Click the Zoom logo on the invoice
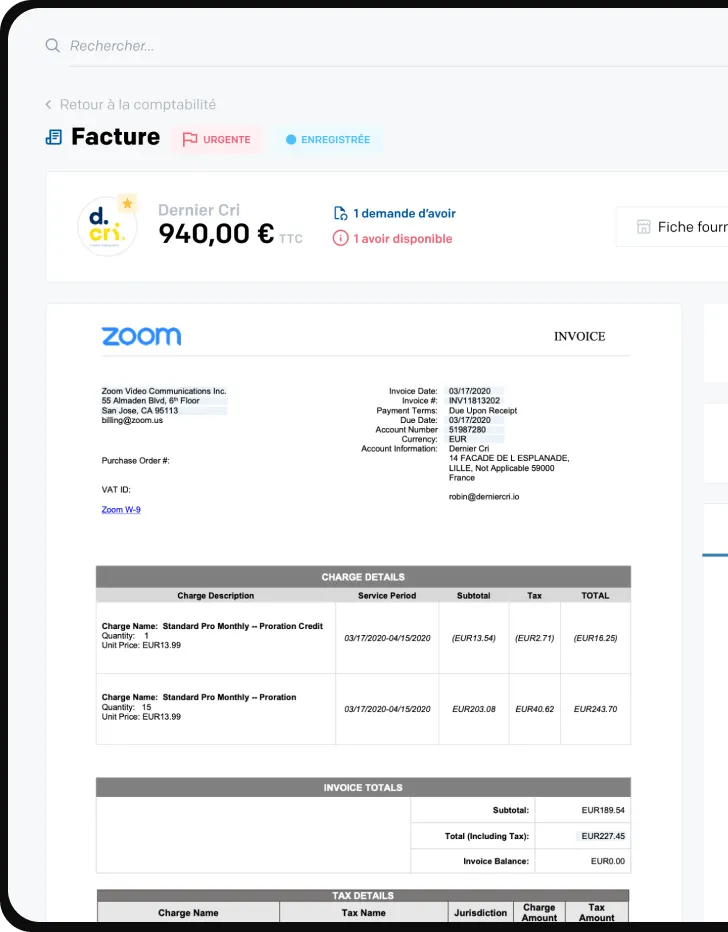This screenshot has height=932, width=728. point(141,336)
